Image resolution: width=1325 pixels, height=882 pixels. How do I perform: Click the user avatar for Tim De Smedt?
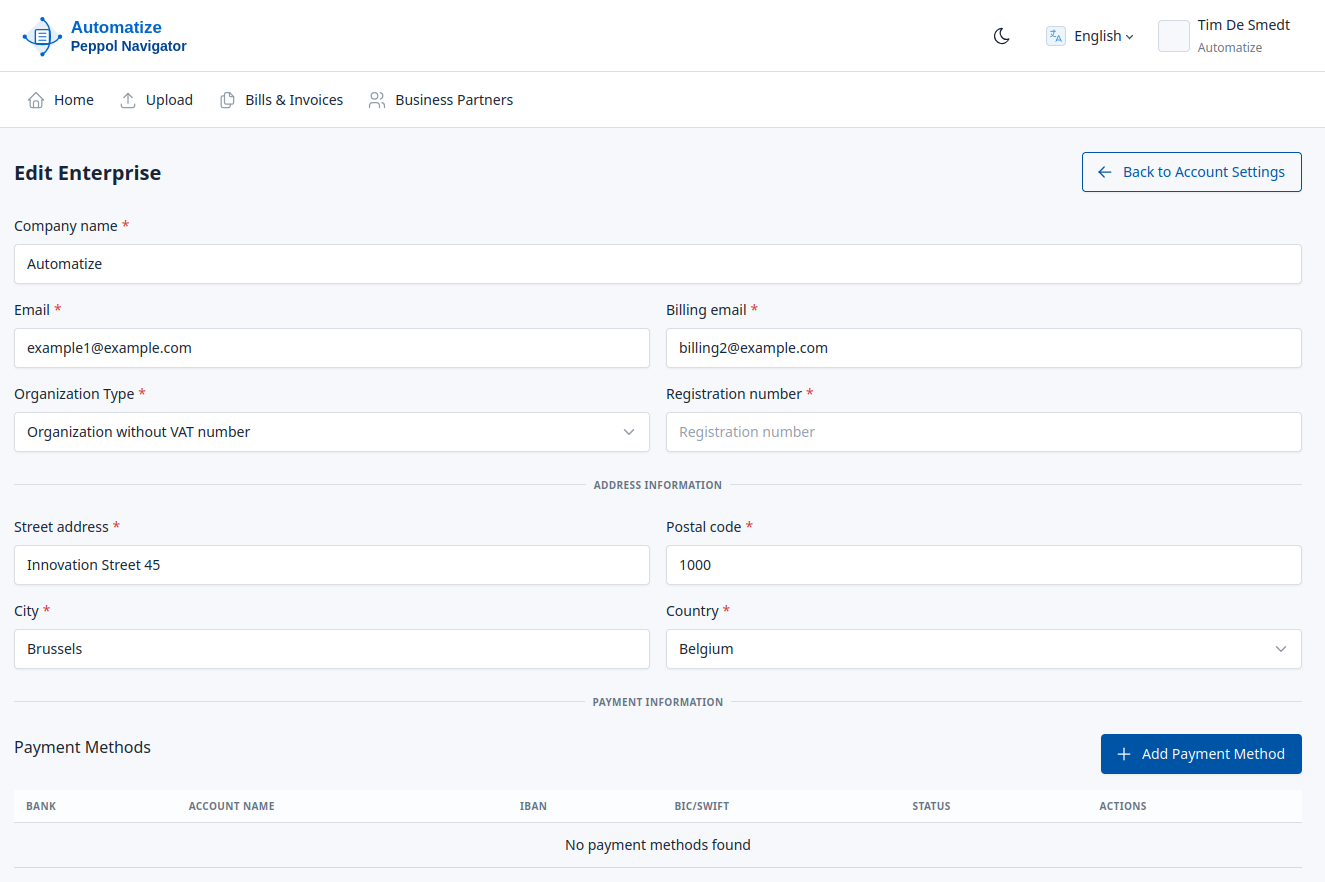pos(1173,36)
